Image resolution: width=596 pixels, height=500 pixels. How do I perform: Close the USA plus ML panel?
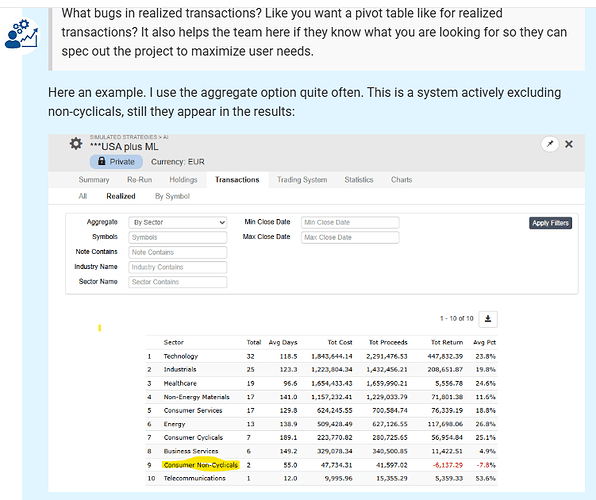569,144
